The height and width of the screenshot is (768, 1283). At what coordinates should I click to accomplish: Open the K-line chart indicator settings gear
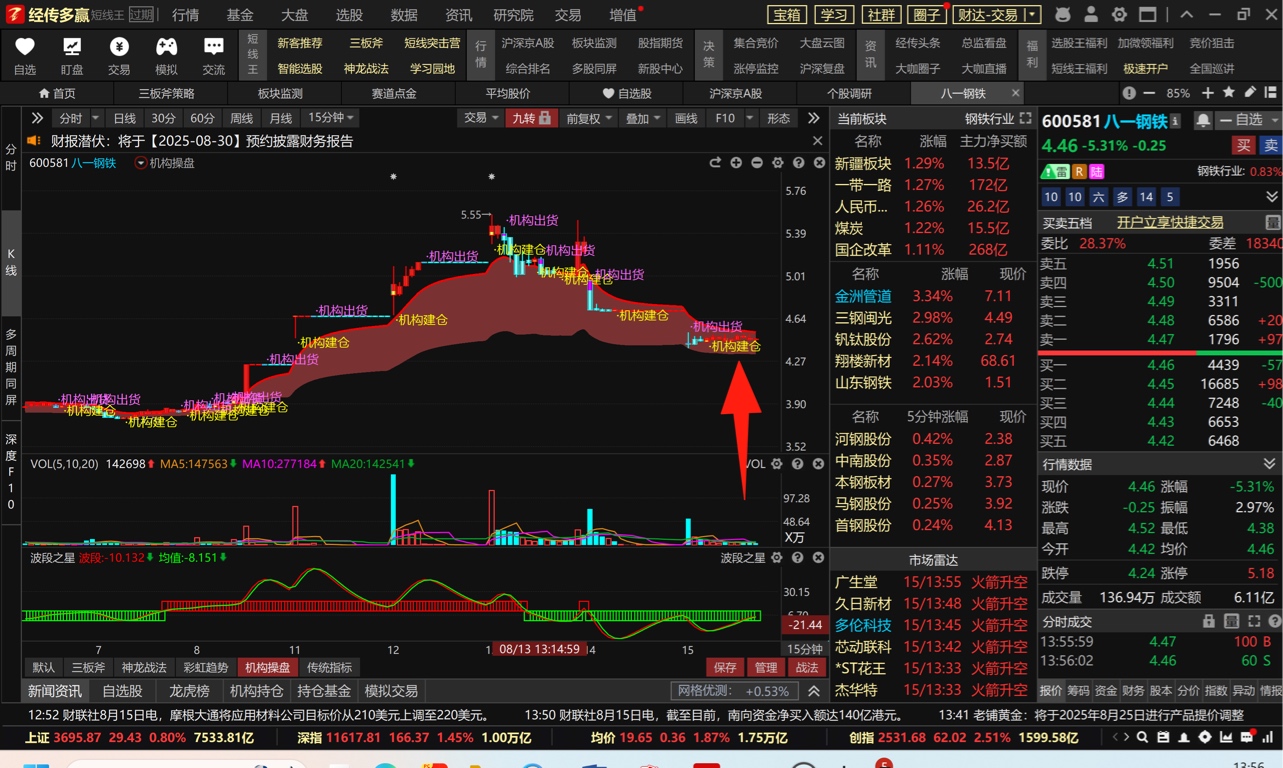777,162
